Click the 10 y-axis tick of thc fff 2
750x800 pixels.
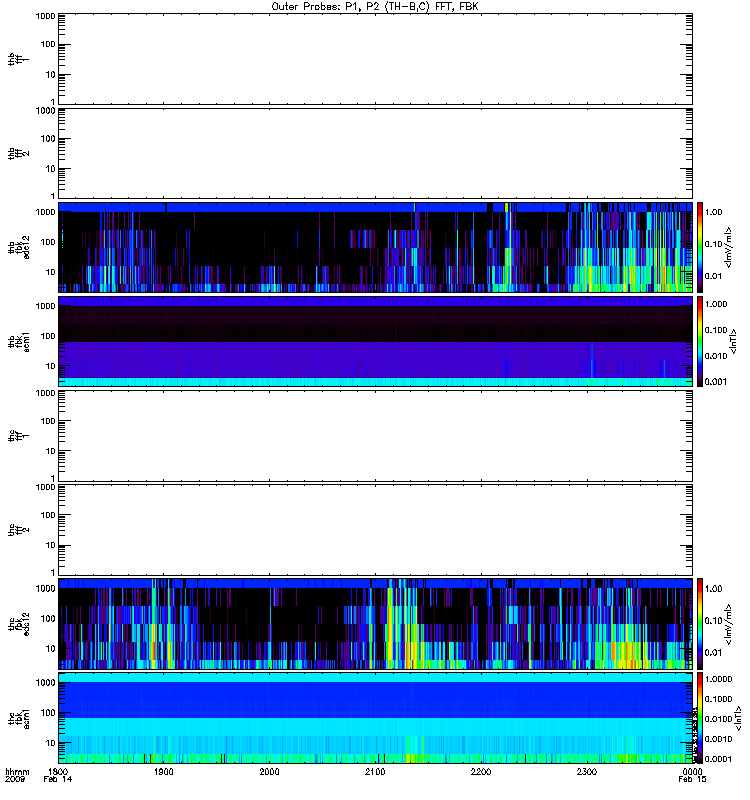point(51,545)
